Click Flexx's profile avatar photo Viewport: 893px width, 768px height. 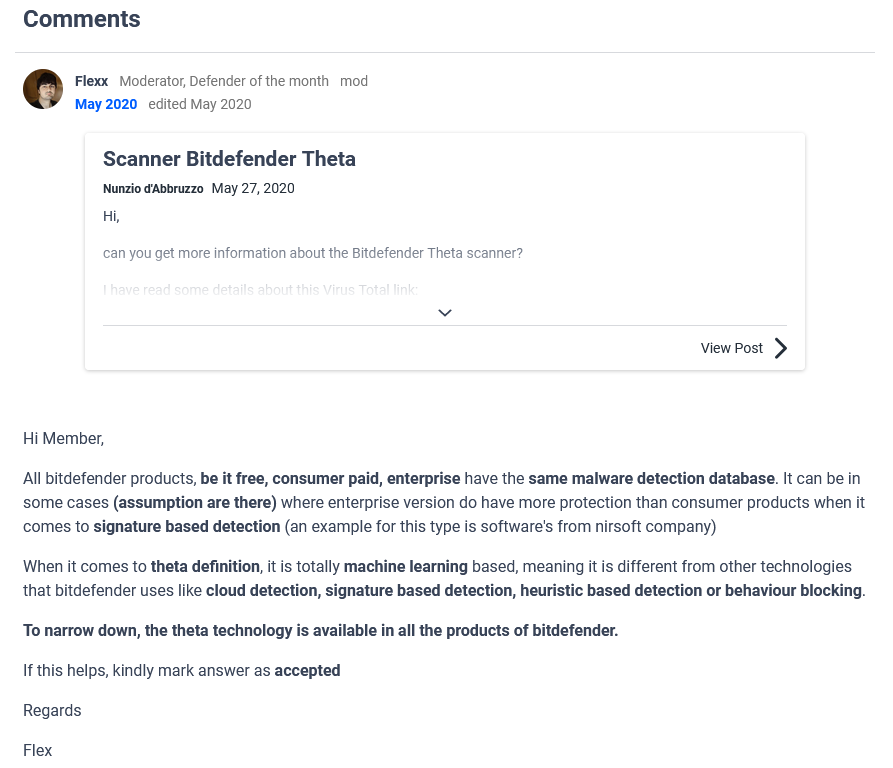tap(43, 89)
